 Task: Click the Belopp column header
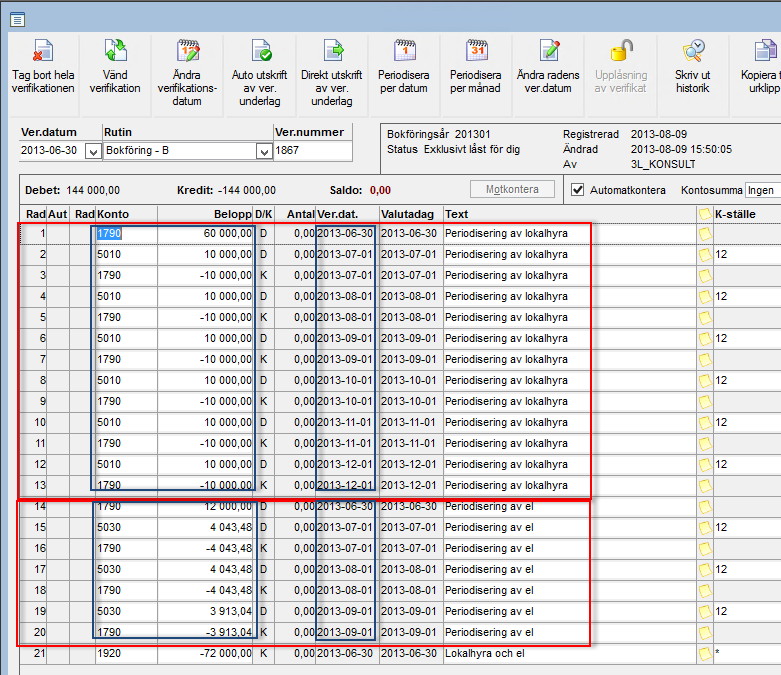click(205, 214)
